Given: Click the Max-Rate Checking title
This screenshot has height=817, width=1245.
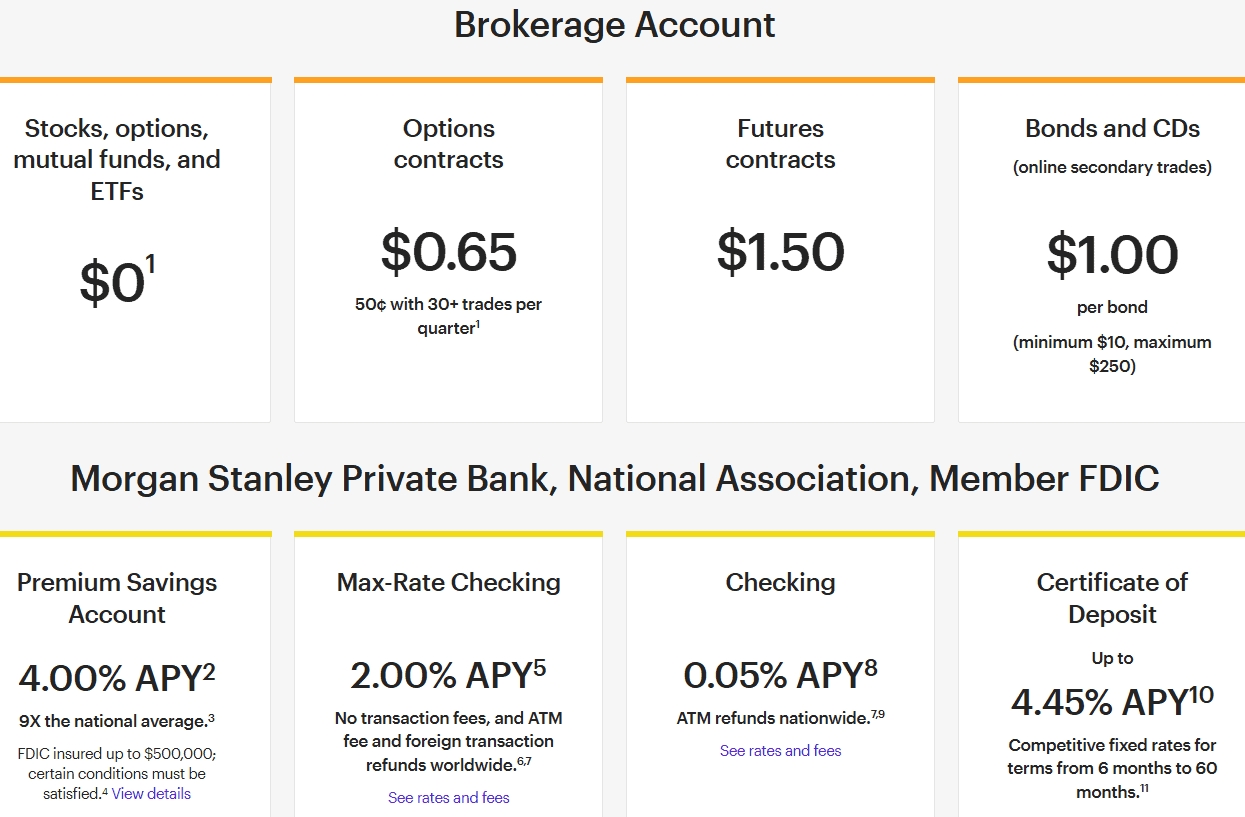Looking at the screenshot, I should point(449,583).
